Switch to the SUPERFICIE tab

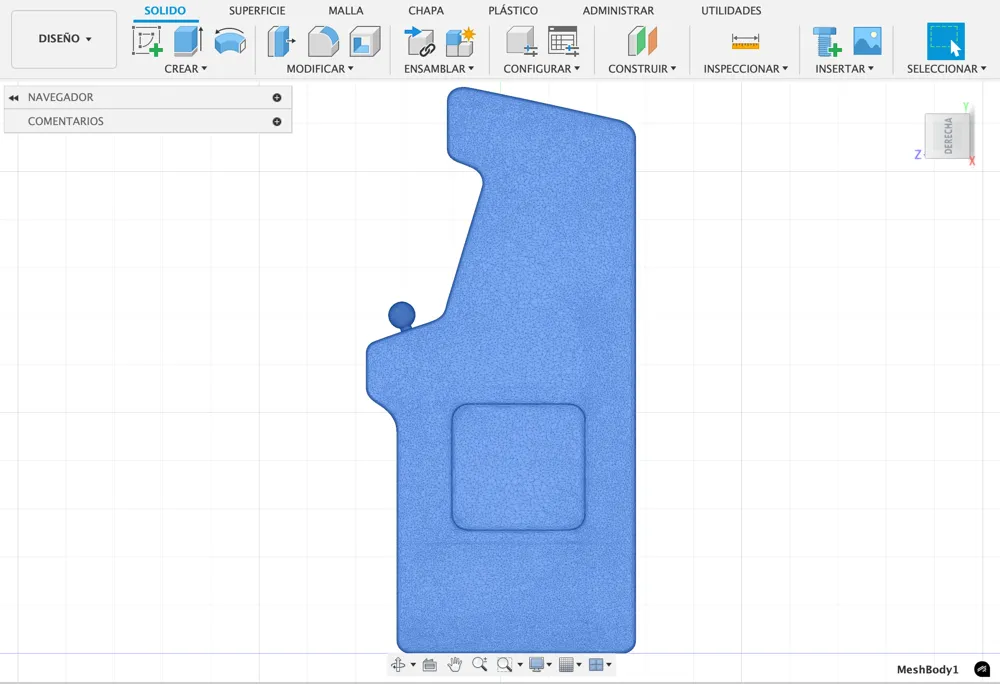pyautogui.click(x=257, y=11)
